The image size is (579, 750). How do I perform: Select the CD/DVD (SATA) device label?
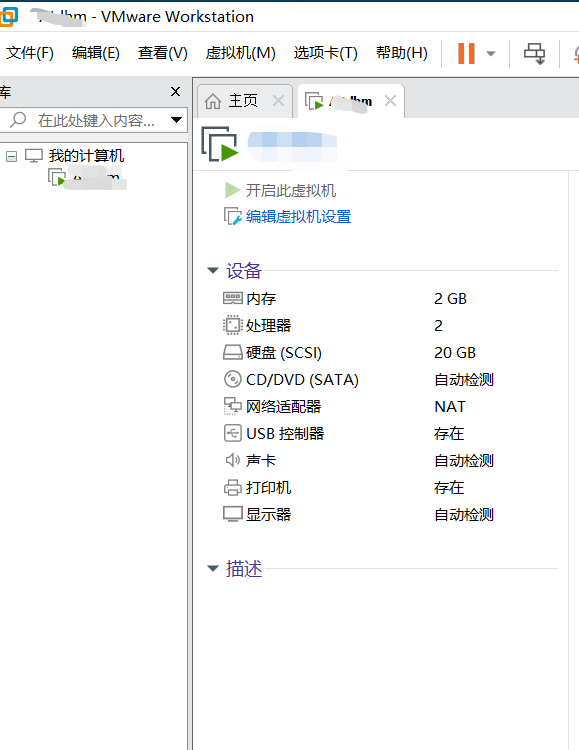(302, 379)
